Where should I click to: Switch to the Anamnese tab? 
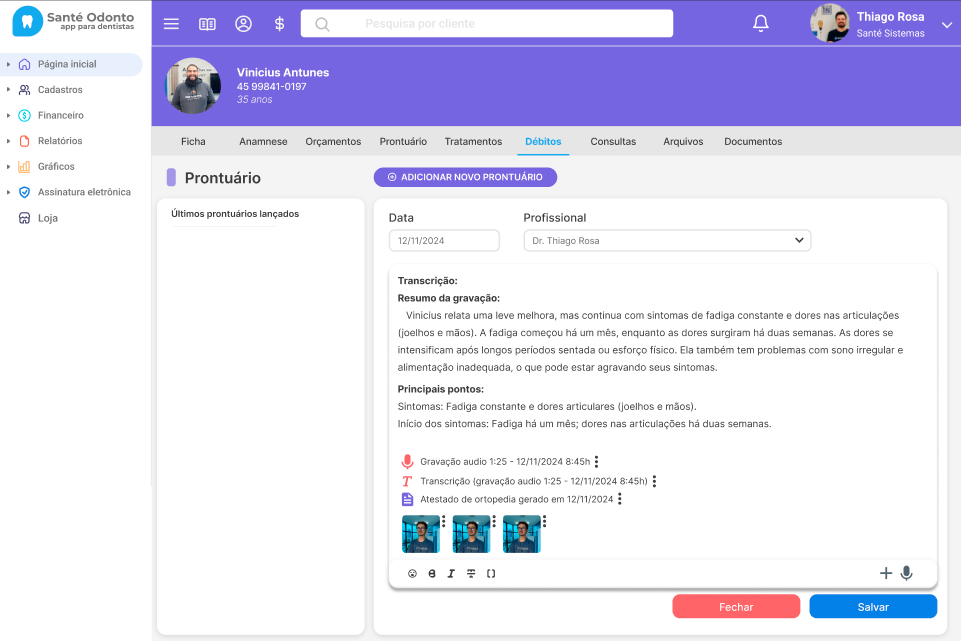coord(263,142)
